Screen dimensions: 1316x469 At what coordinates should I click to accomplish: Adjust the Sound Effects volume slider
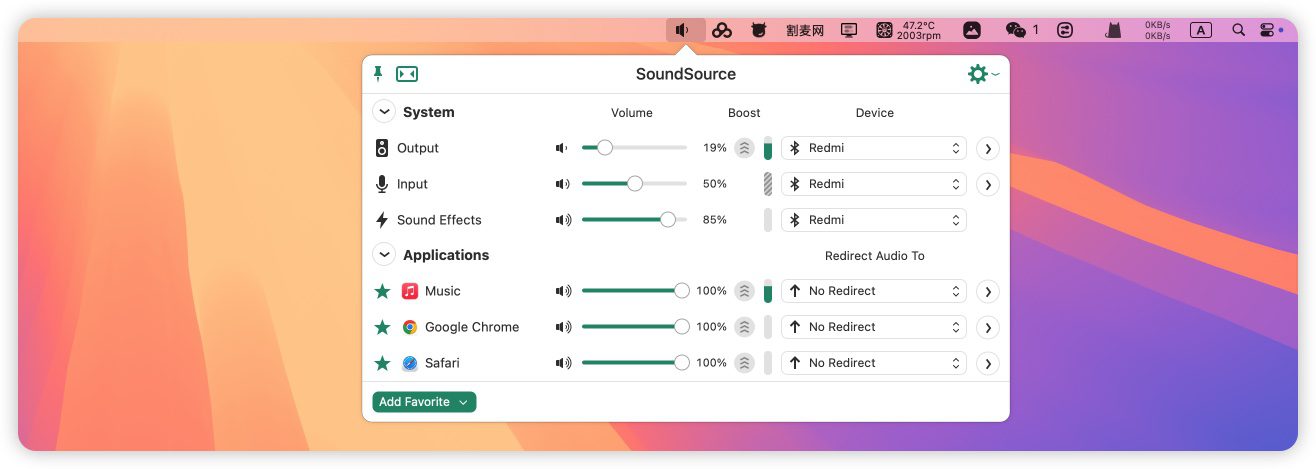(x=634, y=220)
